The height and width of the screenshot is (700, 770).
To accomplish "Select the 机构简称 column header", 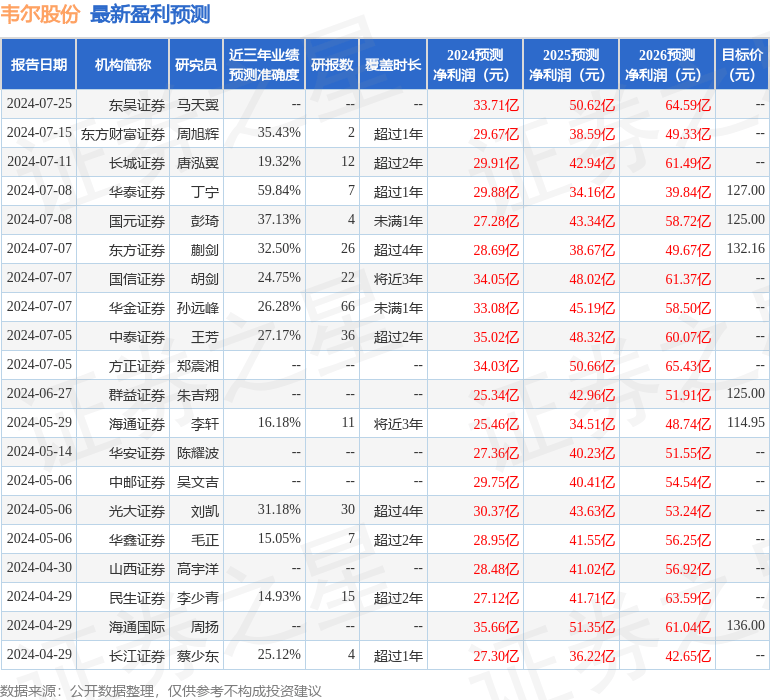I will (x=123, y=64).
